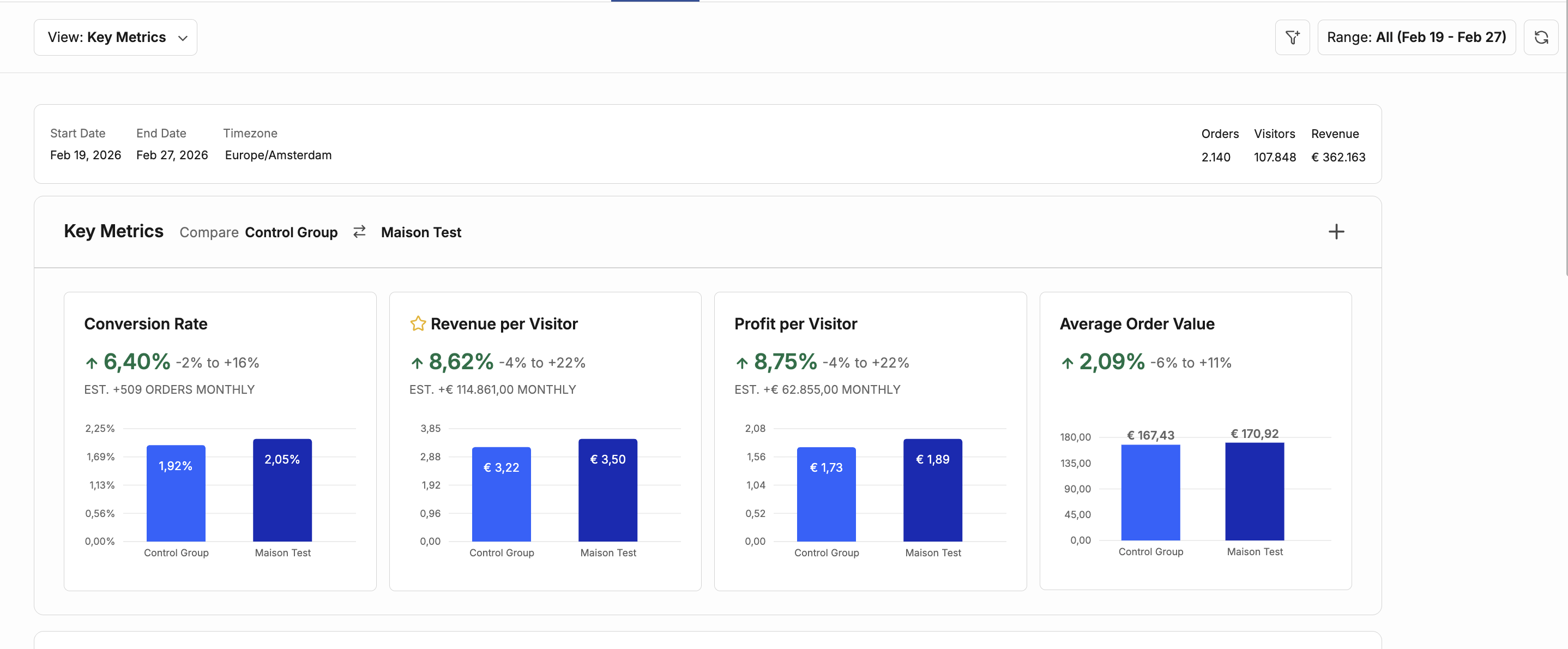1568x649 pixels.
Task: Click the Profit per Visitor title
Action: [x=795, y=323]
